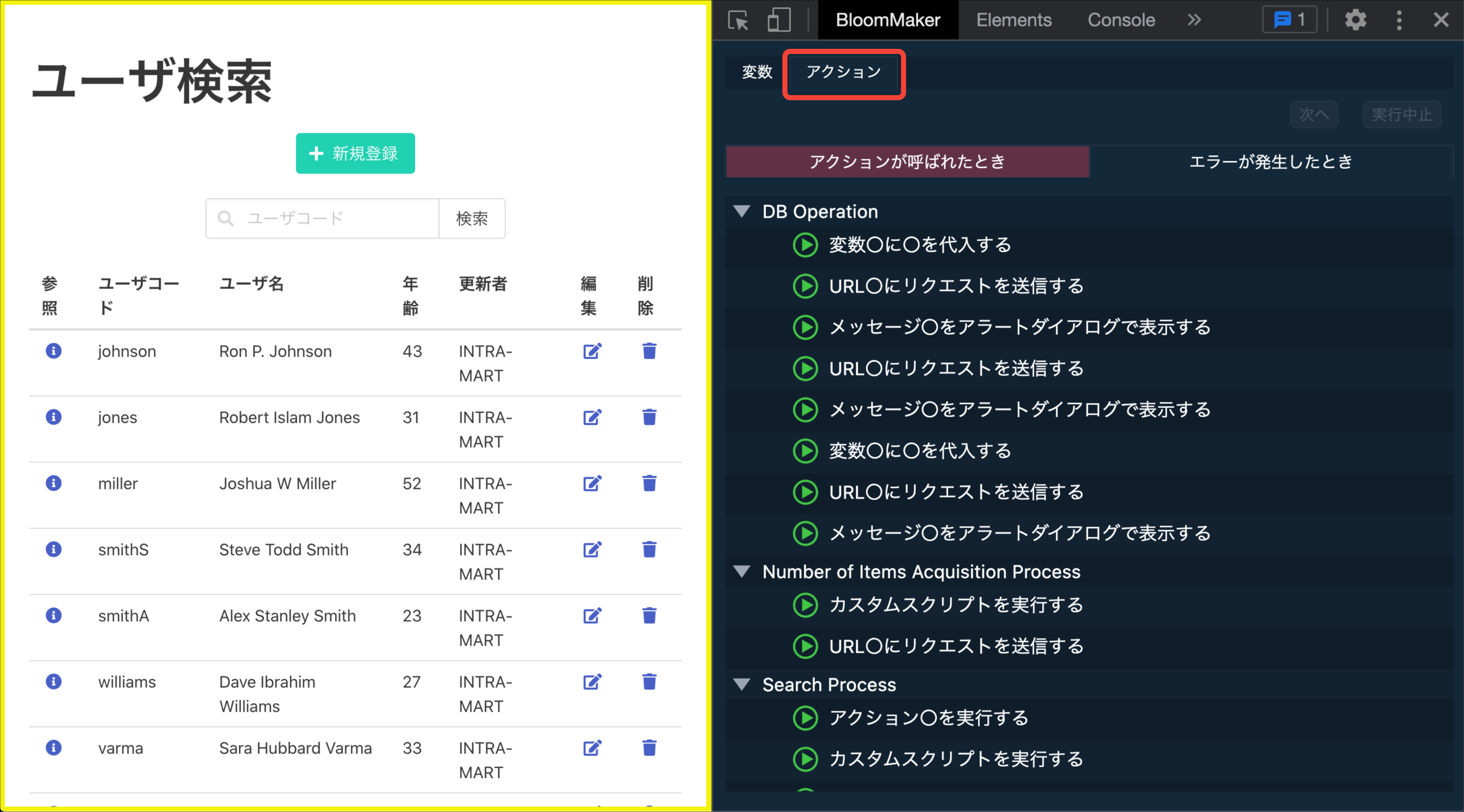Click the 新規登録 button
The height and width of the screenshot is (812, 1464).
pos(355,153)
